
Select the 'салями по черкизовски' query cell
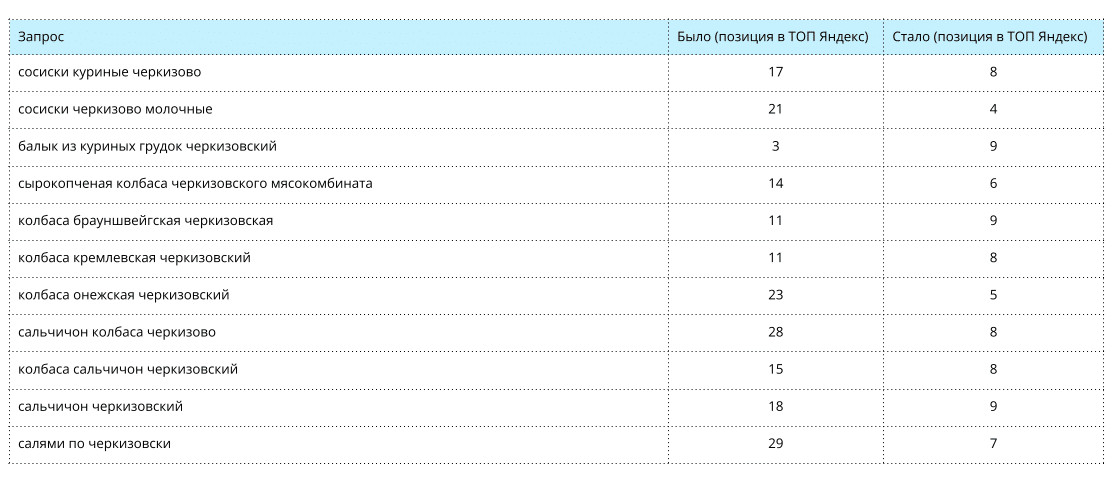point(94,443)
